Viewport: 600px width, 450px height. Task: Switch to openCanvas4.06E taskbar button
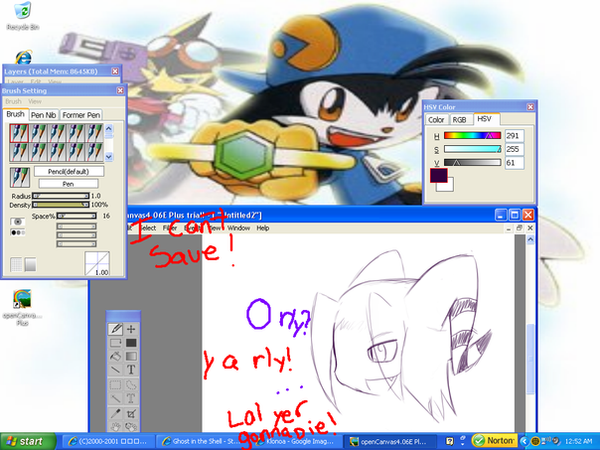(390, 441)
